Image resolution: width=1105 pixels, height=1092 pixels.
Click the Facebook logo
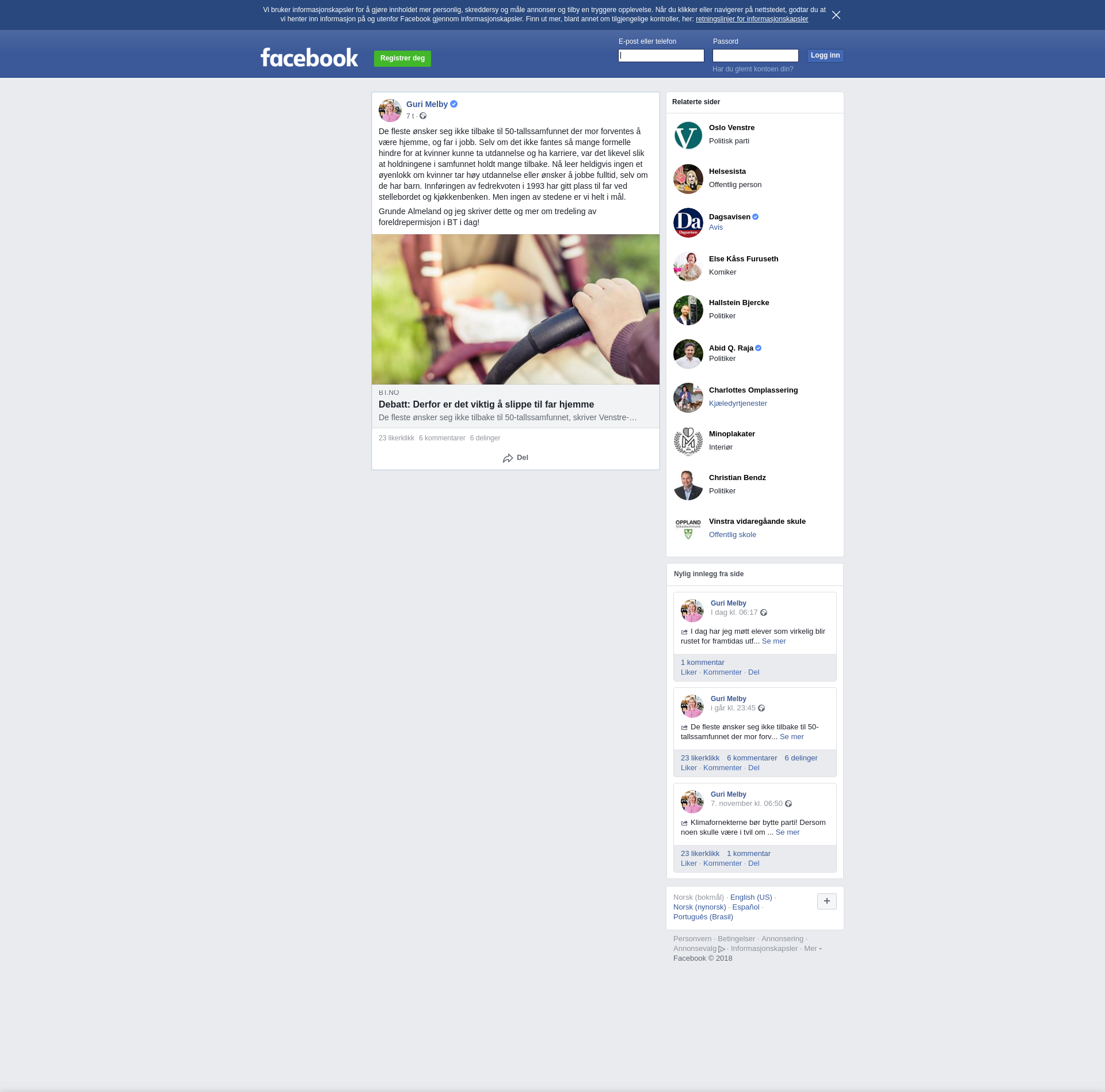coord(309,58)
